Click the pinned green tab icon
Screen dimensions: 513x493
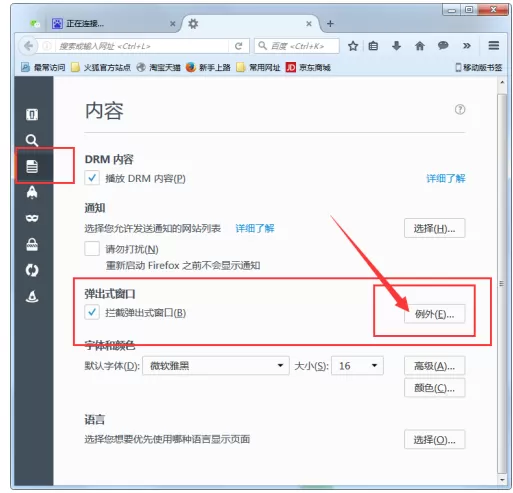point(35,24)
